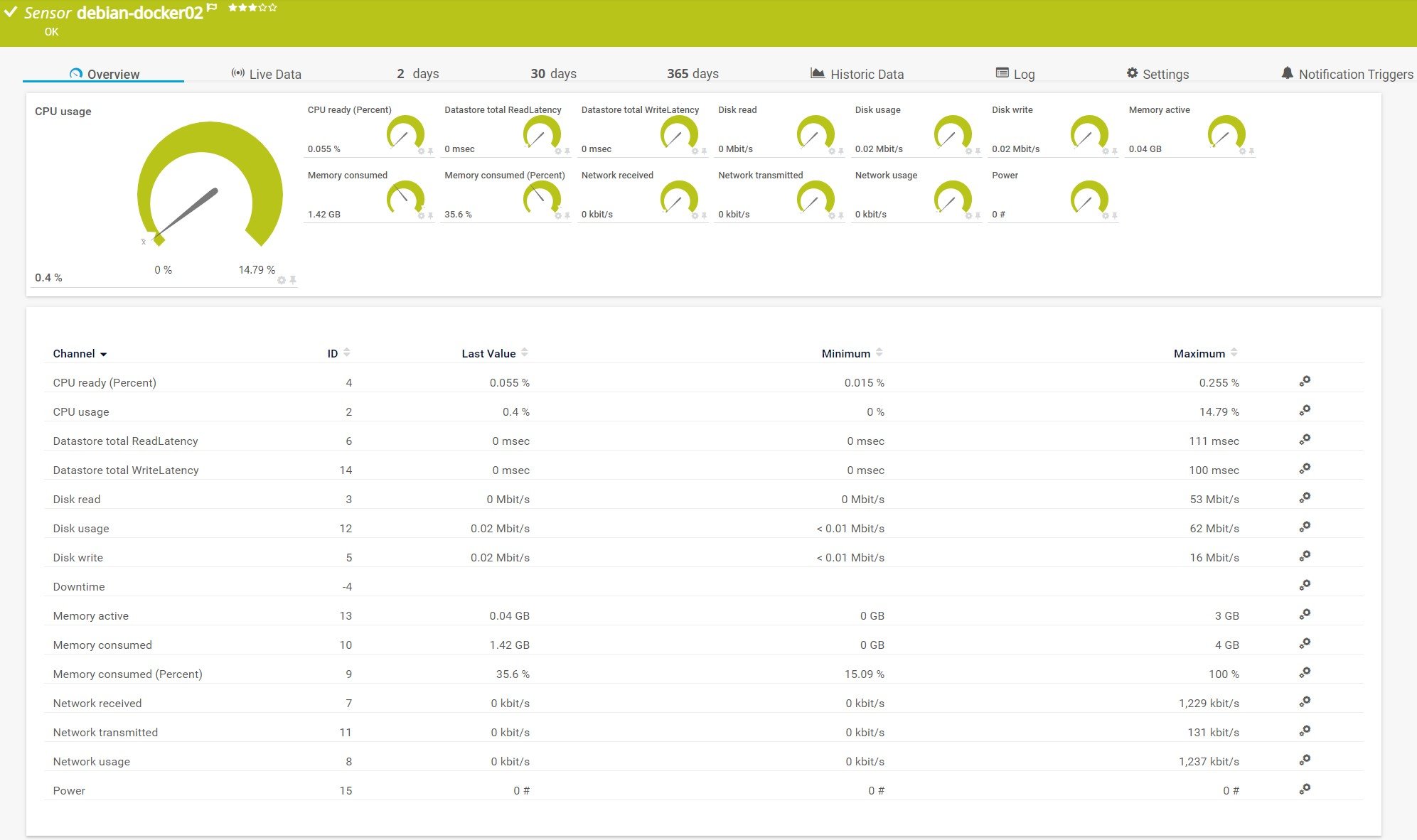Click the Downtime channel name
The image size is (1417, 840).
pos(79,586)
